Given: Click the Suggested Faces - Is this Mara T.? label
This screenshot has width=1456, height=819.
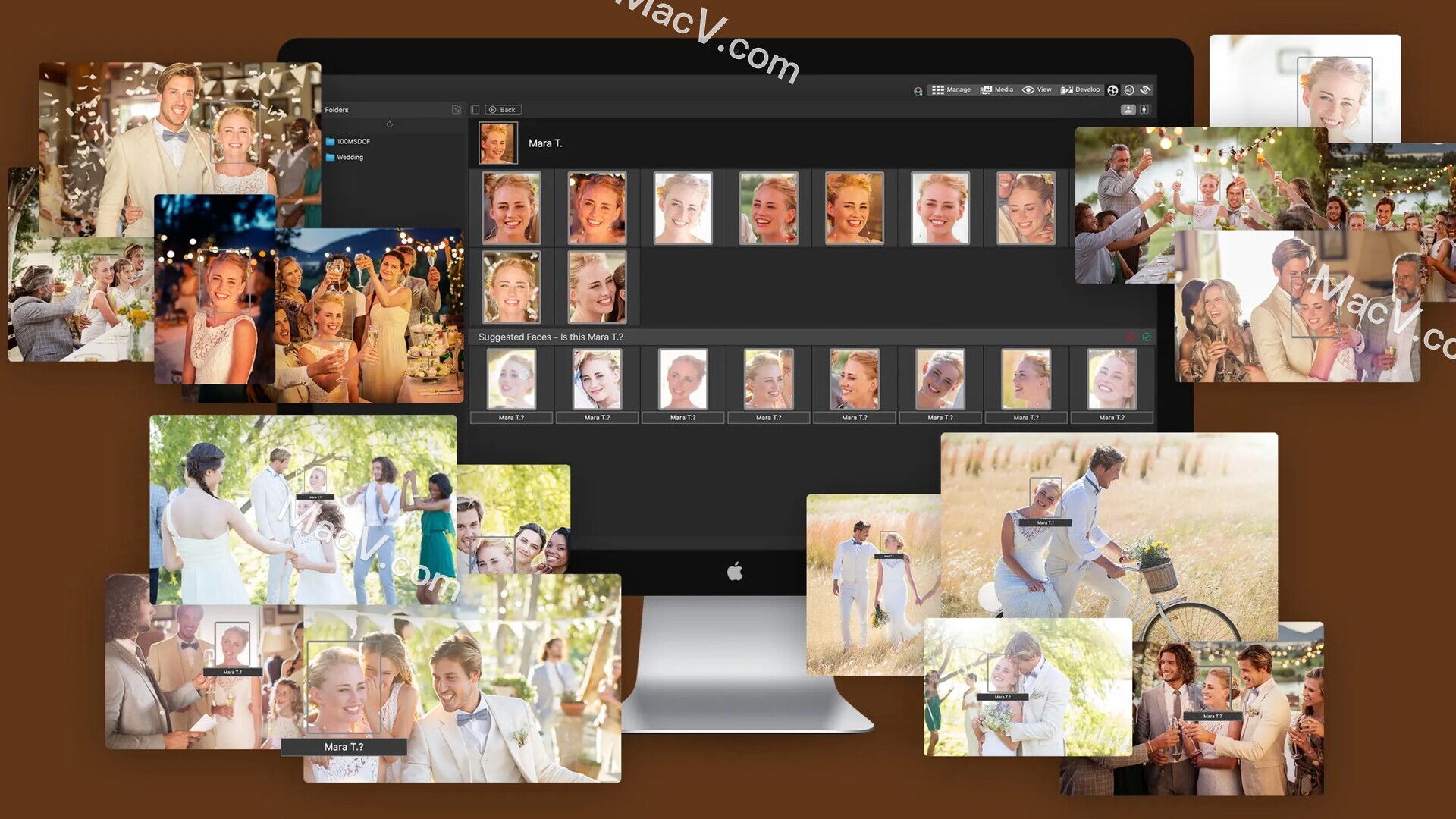Looking at the screenshot, I should (x=551, y=337).
